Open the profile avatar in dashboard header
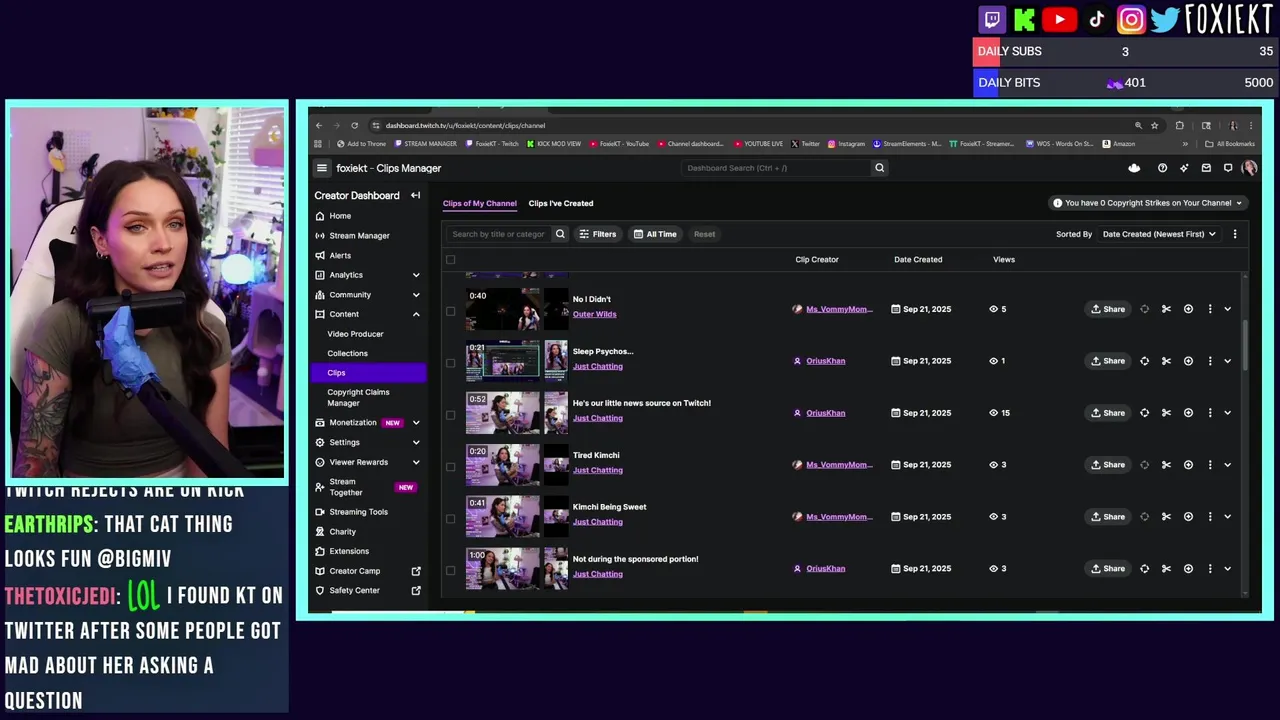1280x720 pixels. pos(1249,168)
